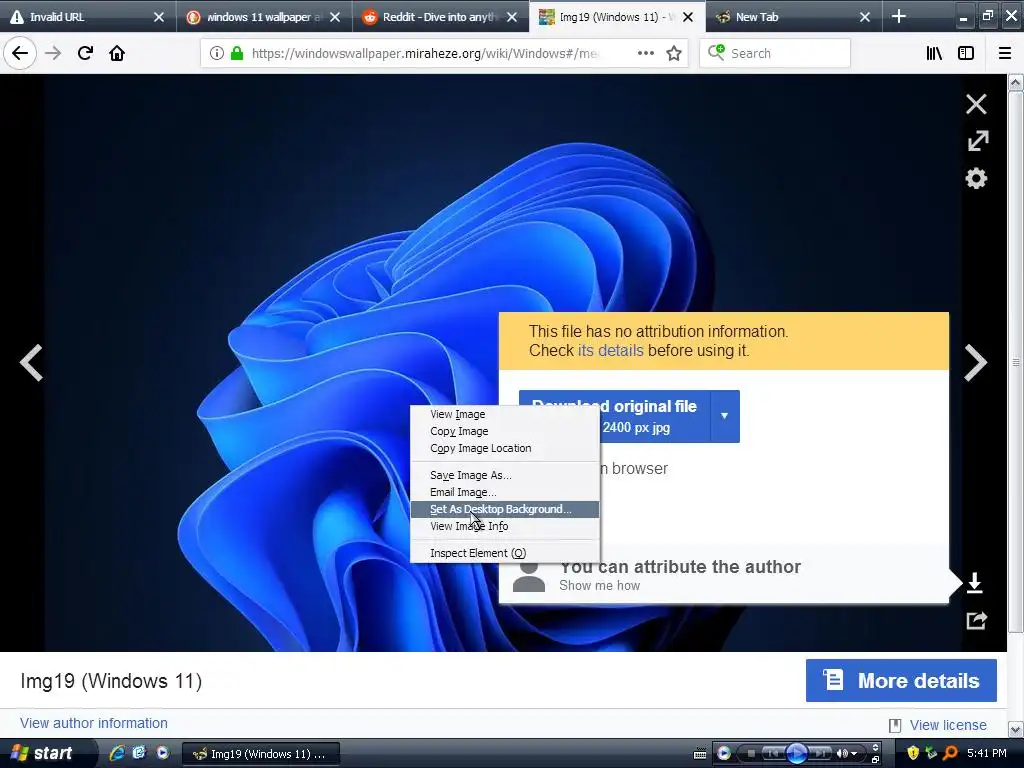Launch Internet Explorer from quick launch

(117, 753)
